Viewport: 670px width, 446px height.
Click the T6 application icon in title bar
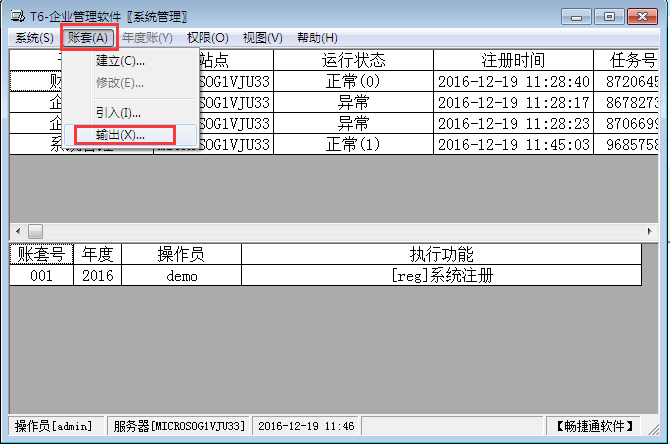click(x=13, y=16)
